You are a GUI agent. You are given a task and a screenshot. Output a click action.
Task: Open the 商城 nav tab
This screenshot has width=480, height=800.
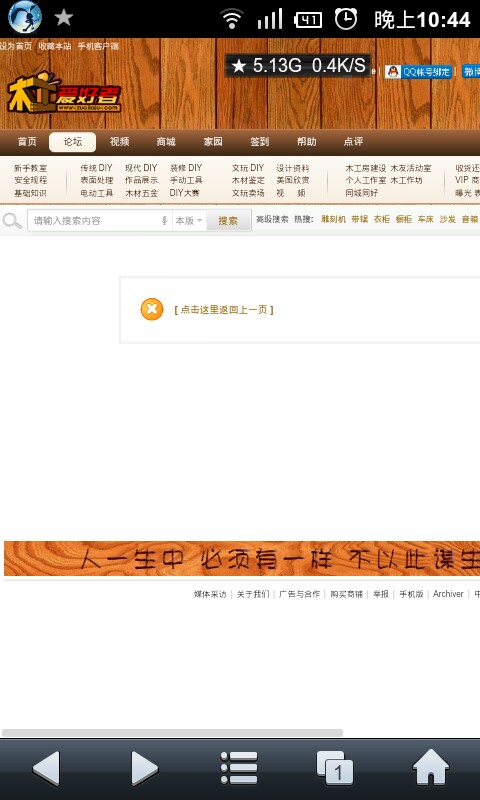coord(166,142)
